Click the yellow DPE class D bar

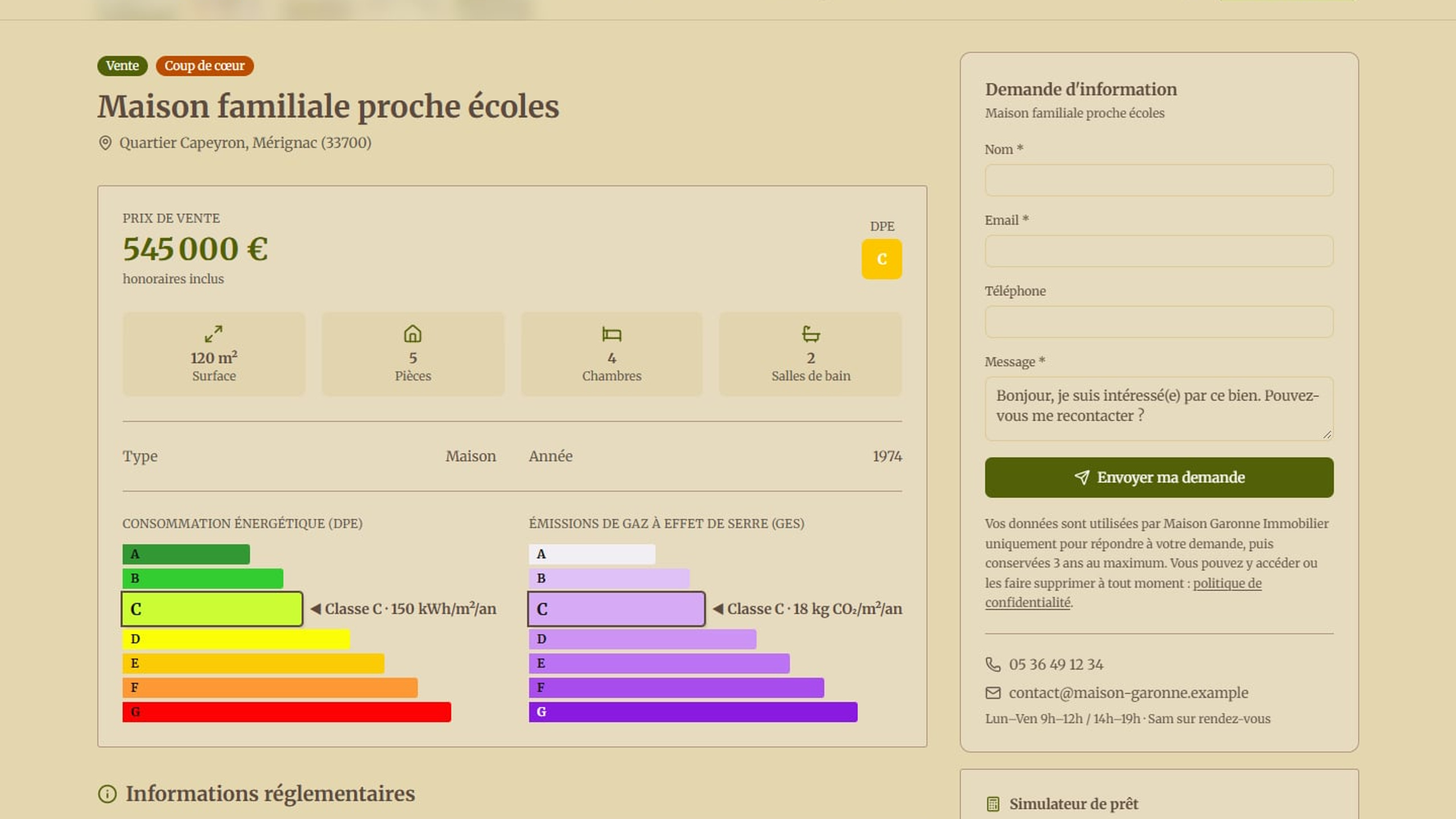coord(236,639)
